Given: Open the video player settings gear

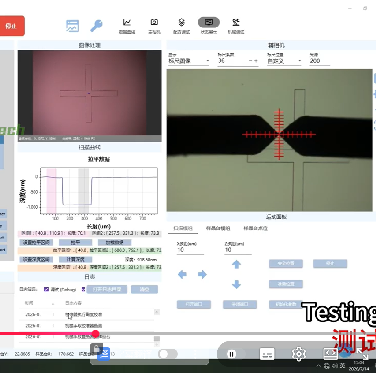Looking at the screenshot, I should tap(299, 354).
